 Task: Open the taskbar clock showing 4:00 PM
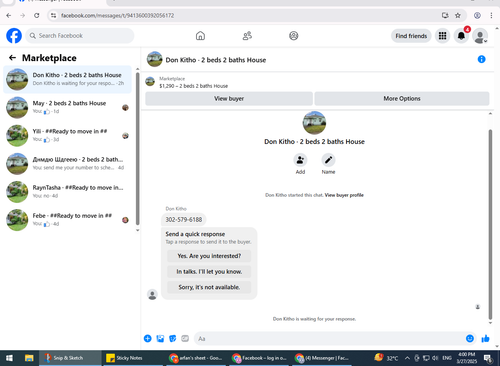[466, 358]
